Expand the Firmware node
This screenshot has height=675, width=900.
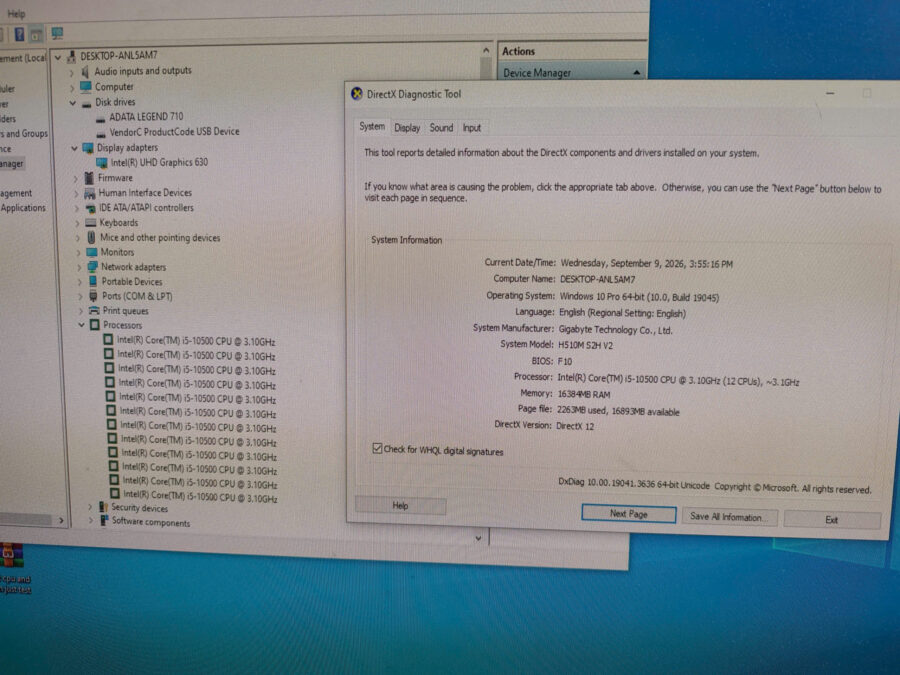pyautogui.click(x=75, y=179)
